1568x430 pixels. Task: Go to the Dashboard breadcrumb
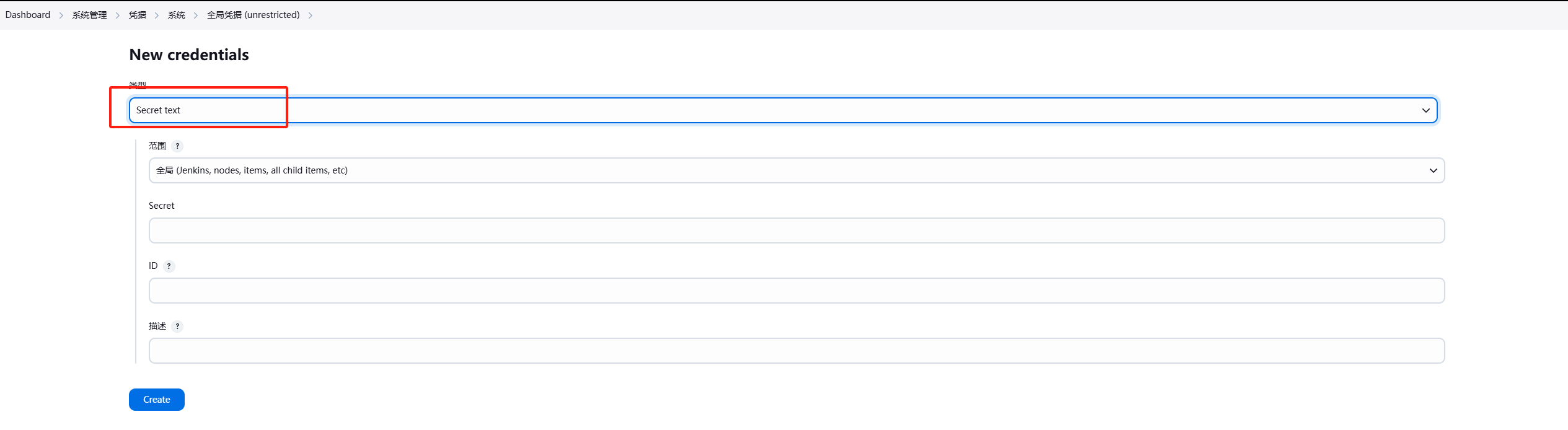[x=28, y=15]
